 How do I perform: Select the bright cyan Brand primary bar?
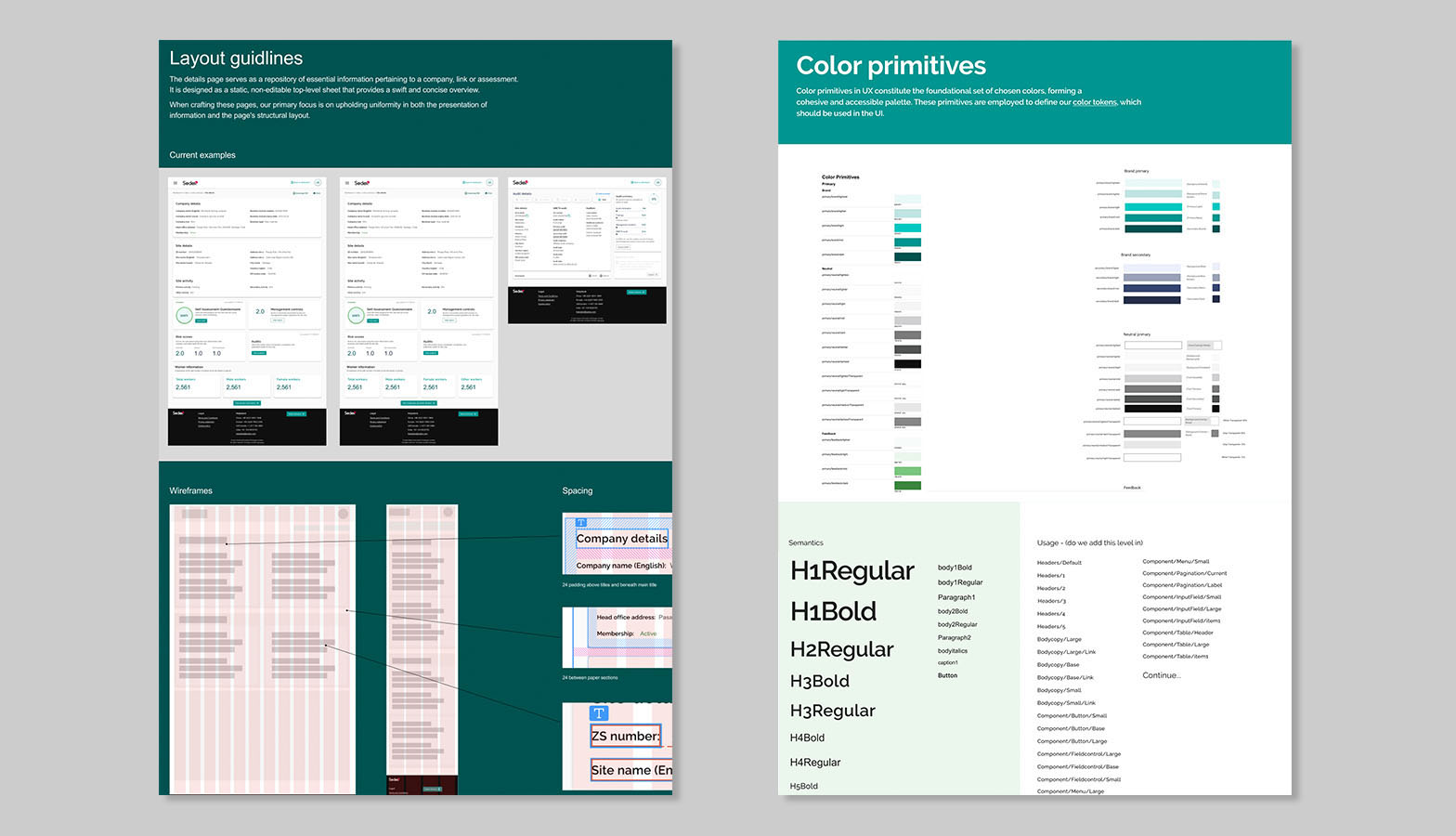point(1152,207)
